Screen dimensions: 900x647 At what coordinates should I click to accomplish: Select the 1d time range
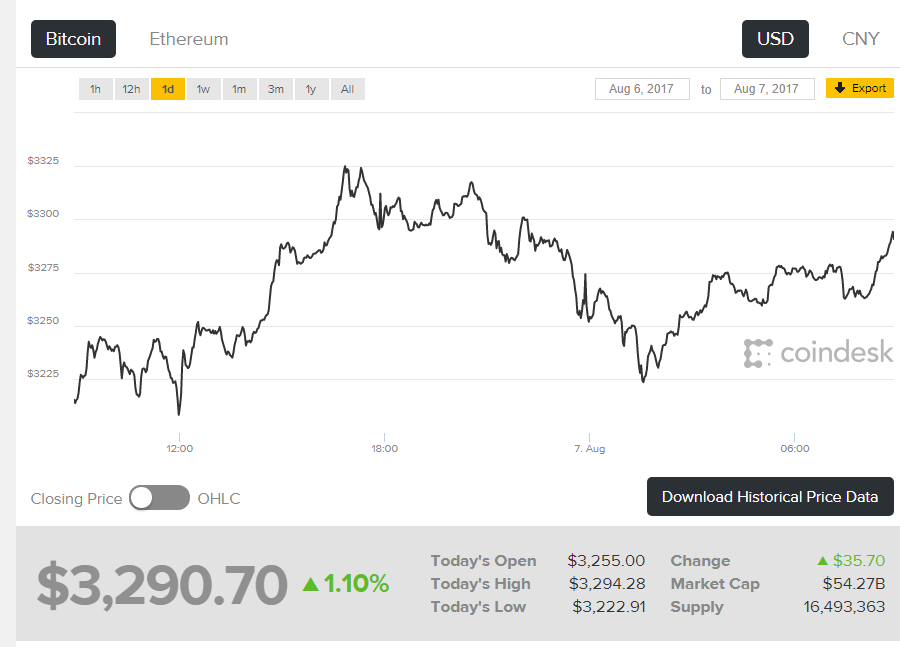pos(168,89)
